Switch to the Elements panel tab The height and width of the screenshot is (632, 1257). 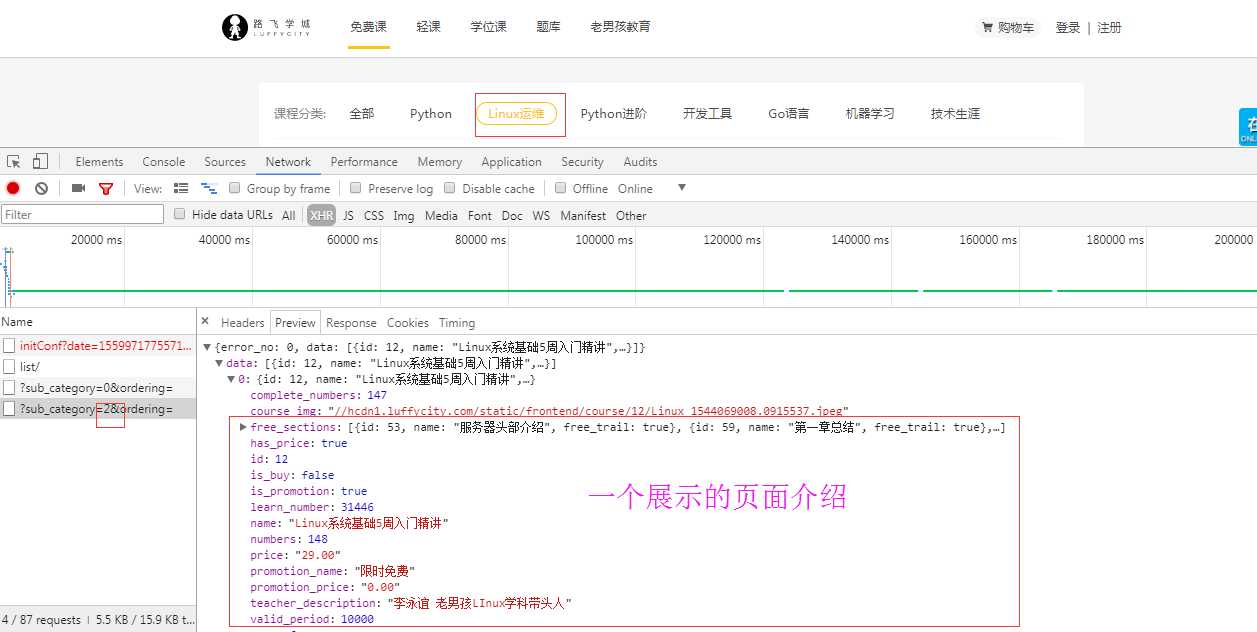click(x=99, y=162)
